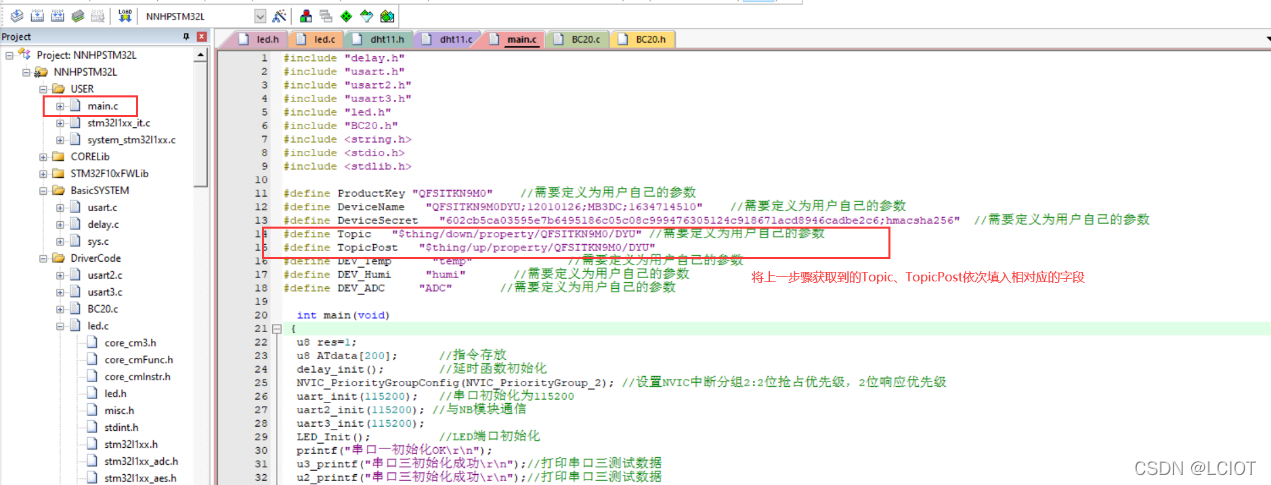Click the #define DeviceSecret code line
1271x485 pixels.
coord(716,219)
